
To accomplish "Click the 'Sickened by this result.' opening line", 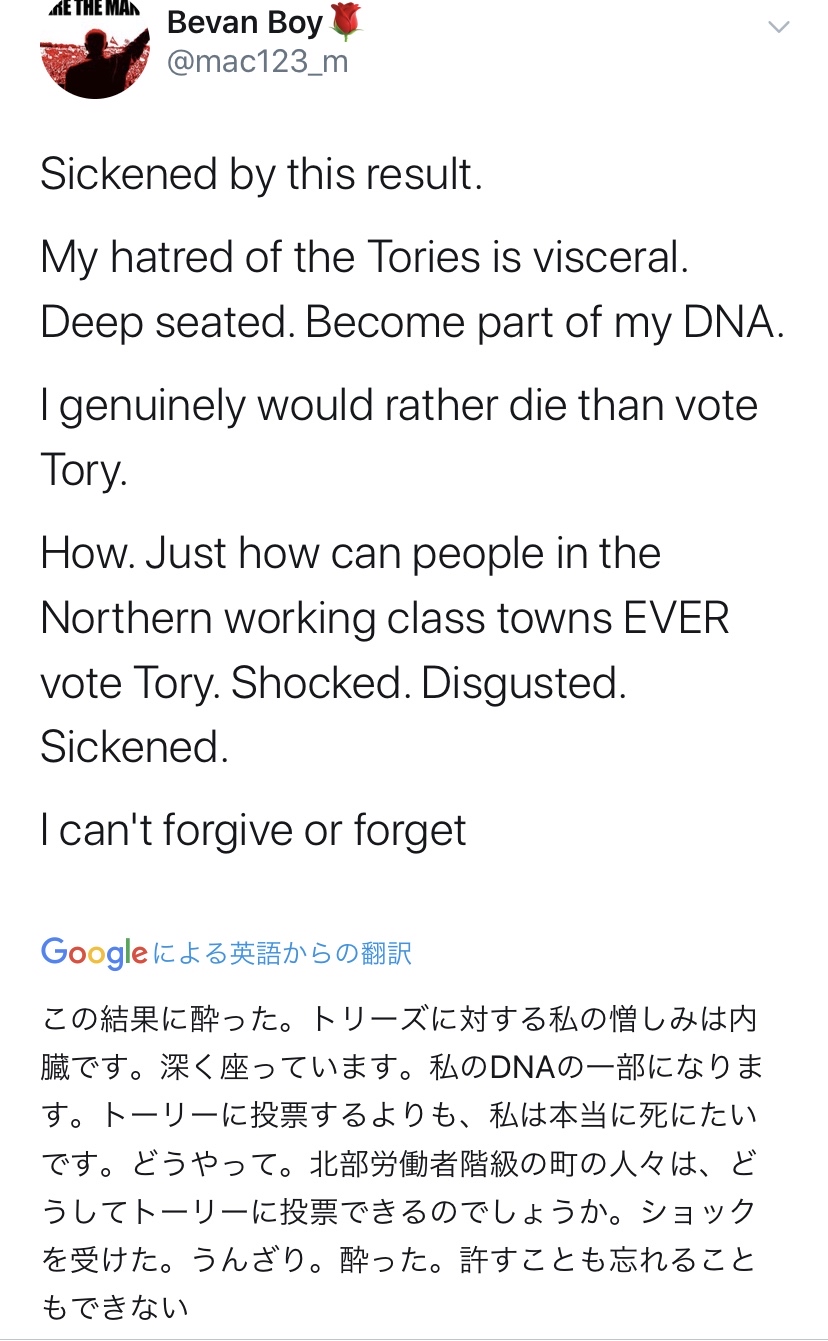I will click(x=261, y=174).
